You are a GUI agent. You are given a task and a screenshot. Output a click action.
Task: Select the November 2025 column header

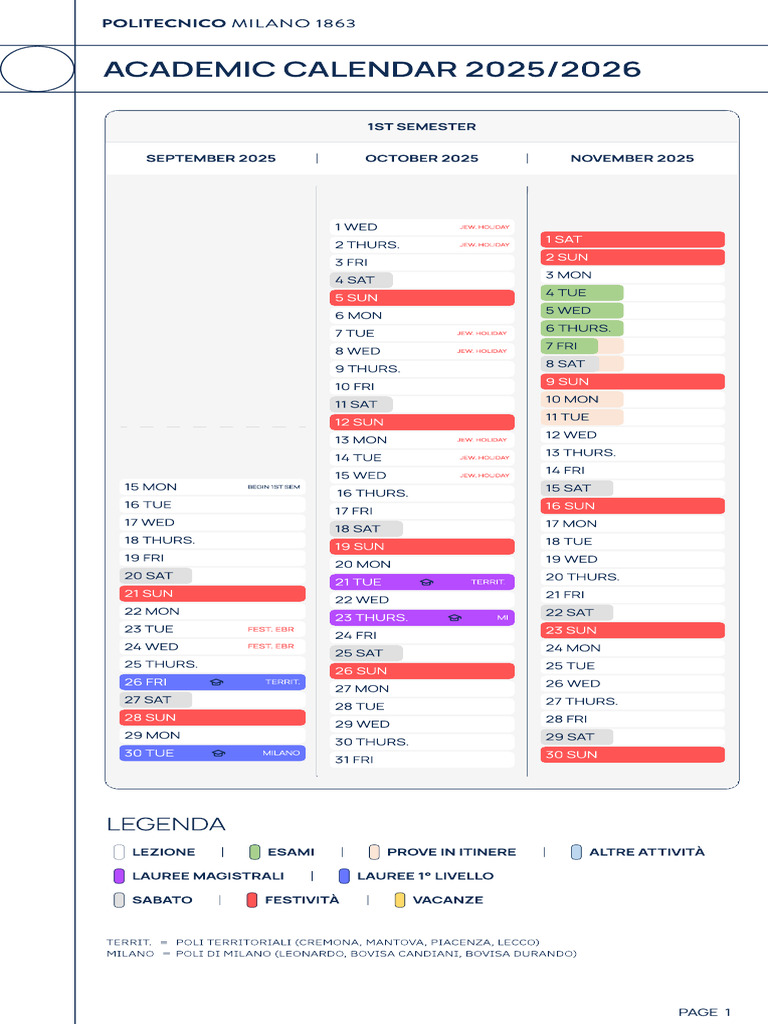[x=632, y=158]
